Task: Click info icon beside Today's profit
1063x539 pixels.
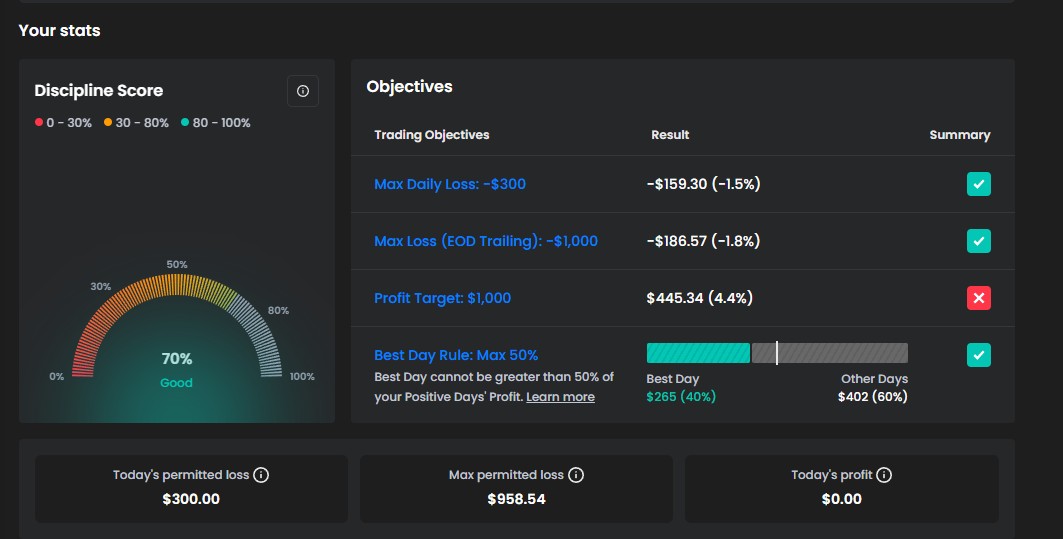Action: coord(884,475)
